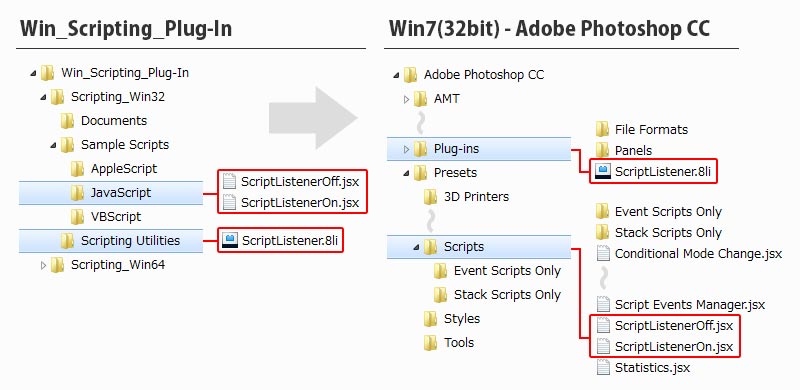Collapse the Scripts folder arrow
Screen dimensions: 800x390
click(416, 248)
